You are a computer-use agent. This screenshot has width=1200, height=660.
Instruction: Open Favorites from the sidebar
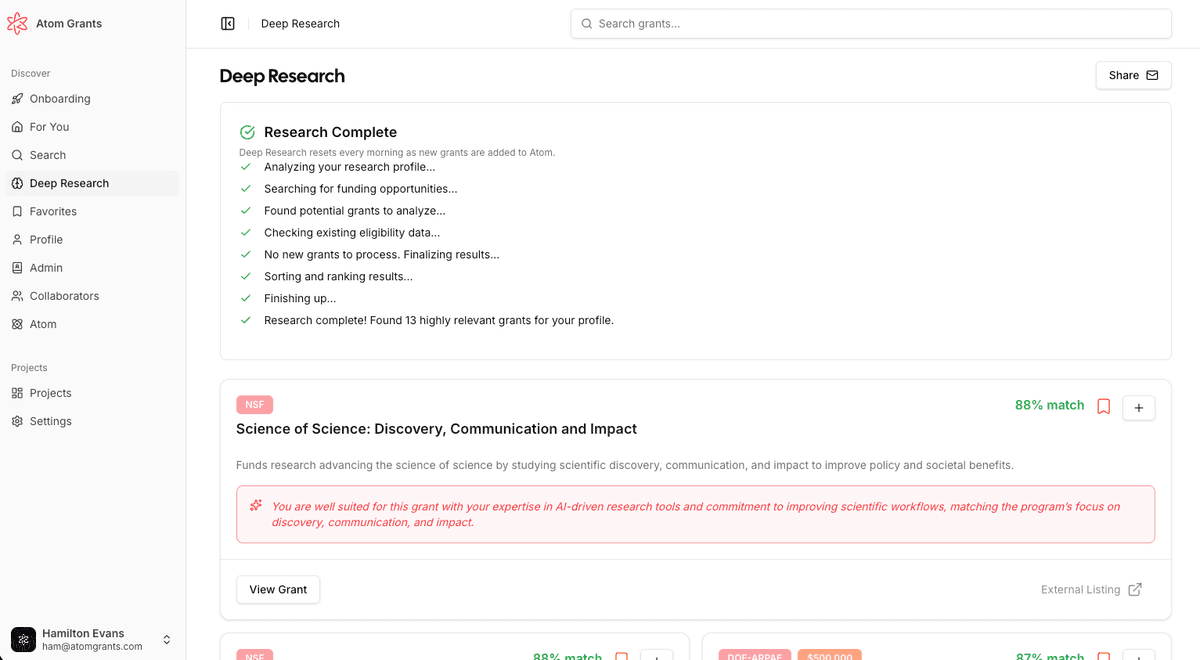click(53, 212)
